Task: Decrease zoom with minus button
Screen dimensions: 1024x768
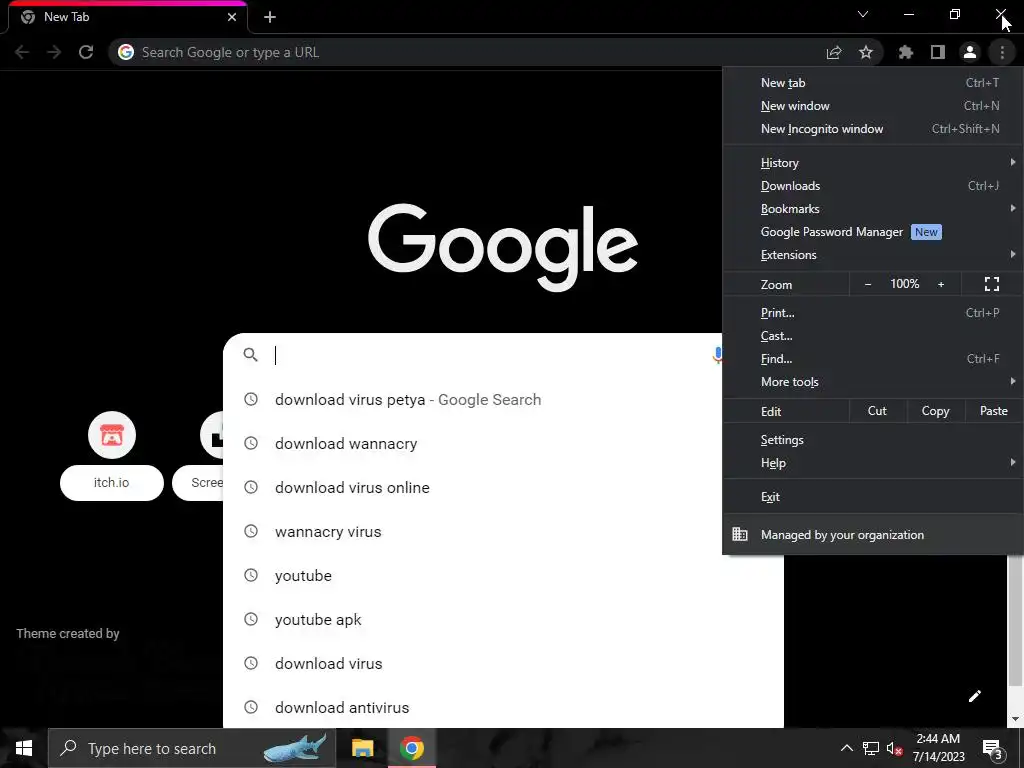Action: [x=868, y=284]
